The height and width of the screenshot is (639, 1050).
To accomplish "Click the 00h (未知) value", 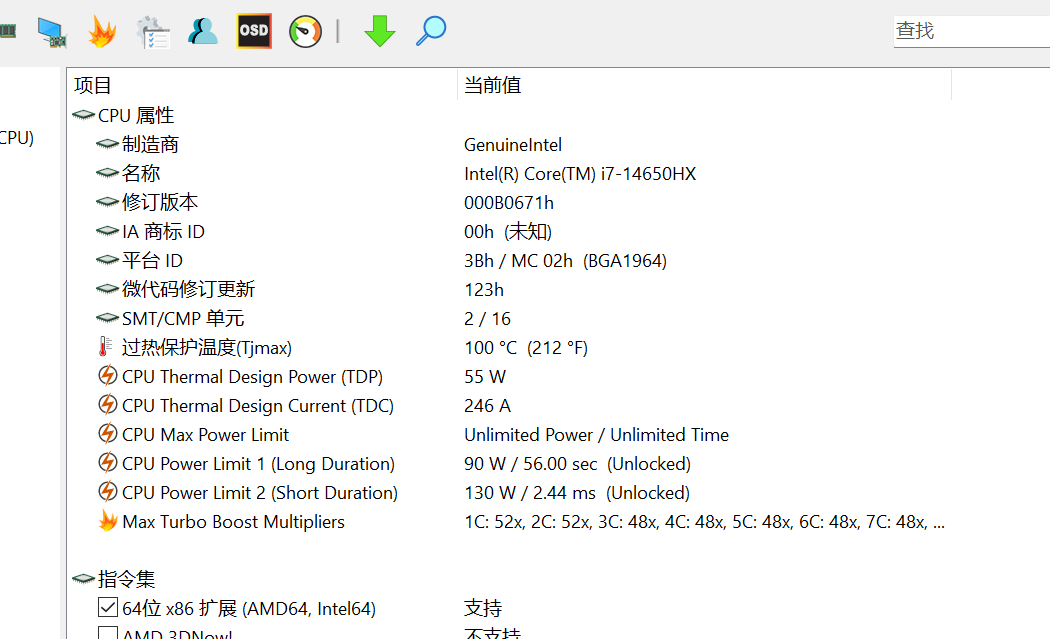I will 508,232.
